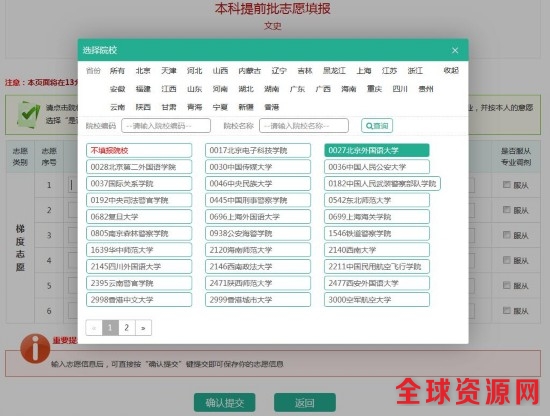Go to previous page with « arrow

click(x=94, y=328)
